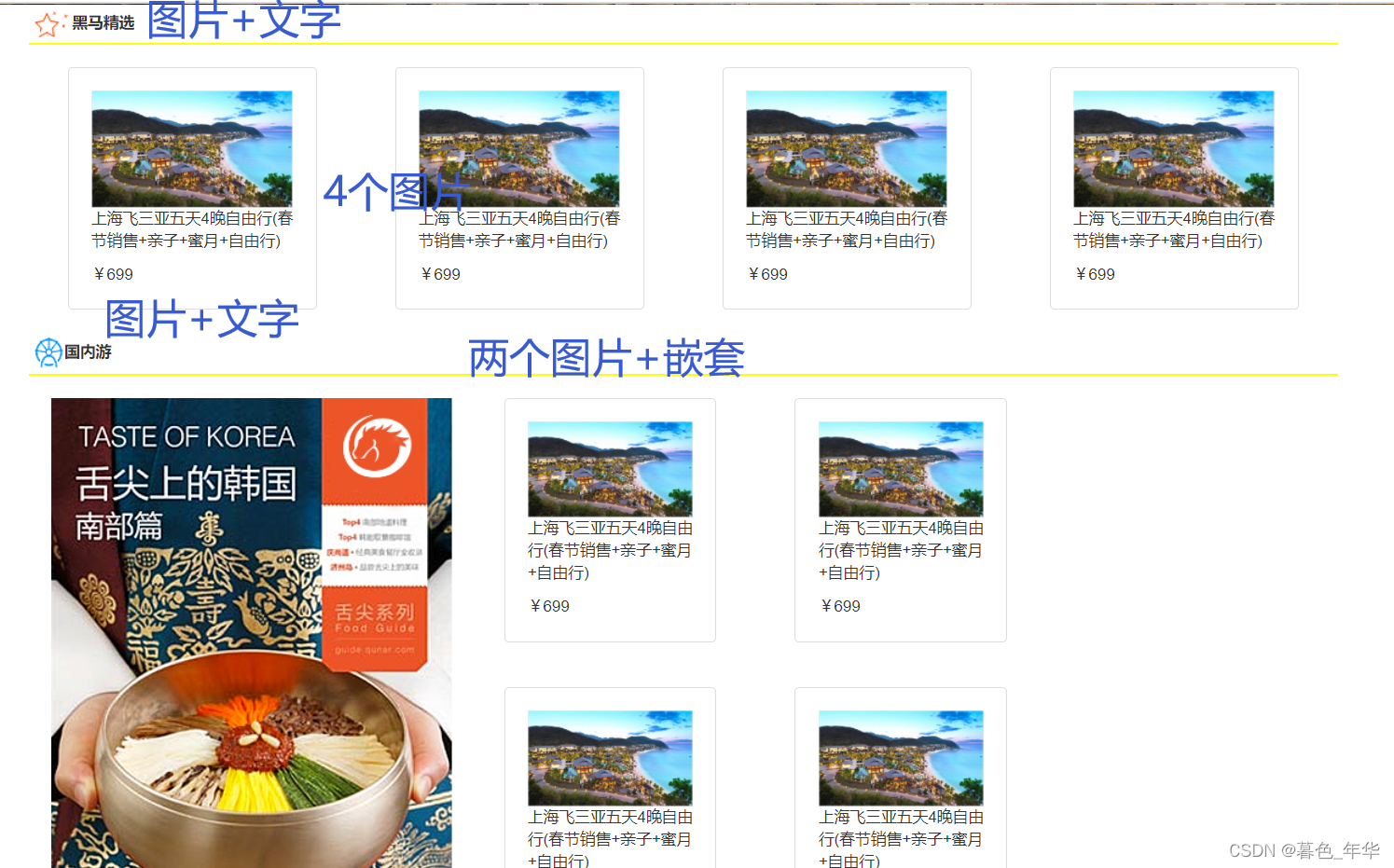Open the upper-left 国内游 card's Sanya photo
The image size is (1394, 868).
(610, 469)
